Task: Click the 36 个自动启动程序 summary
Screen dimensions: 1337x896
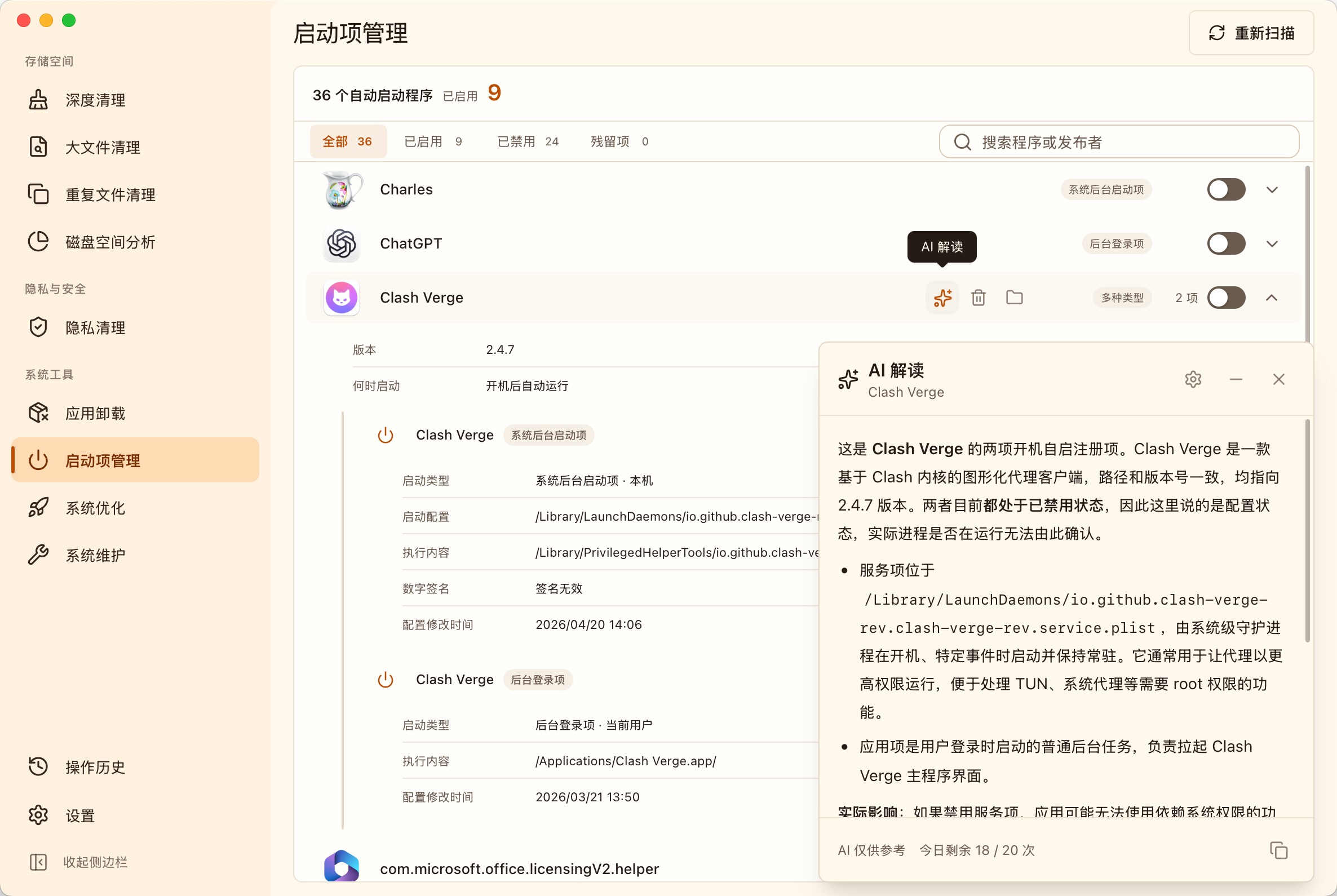Action: point(373,95)
